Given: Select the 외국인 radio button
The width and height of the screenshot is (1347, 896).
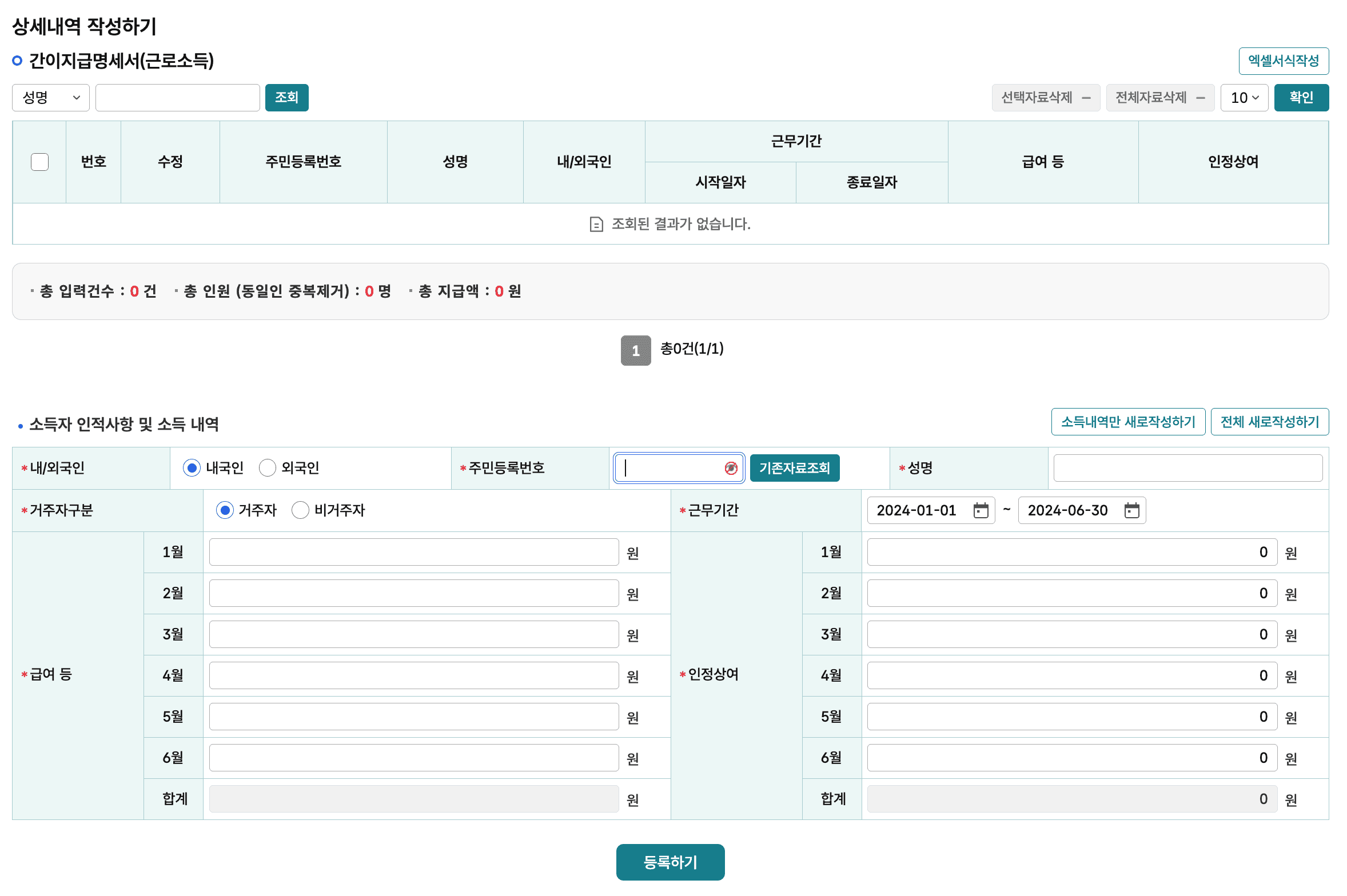Looking at the screenshot, I should (267, 468).
